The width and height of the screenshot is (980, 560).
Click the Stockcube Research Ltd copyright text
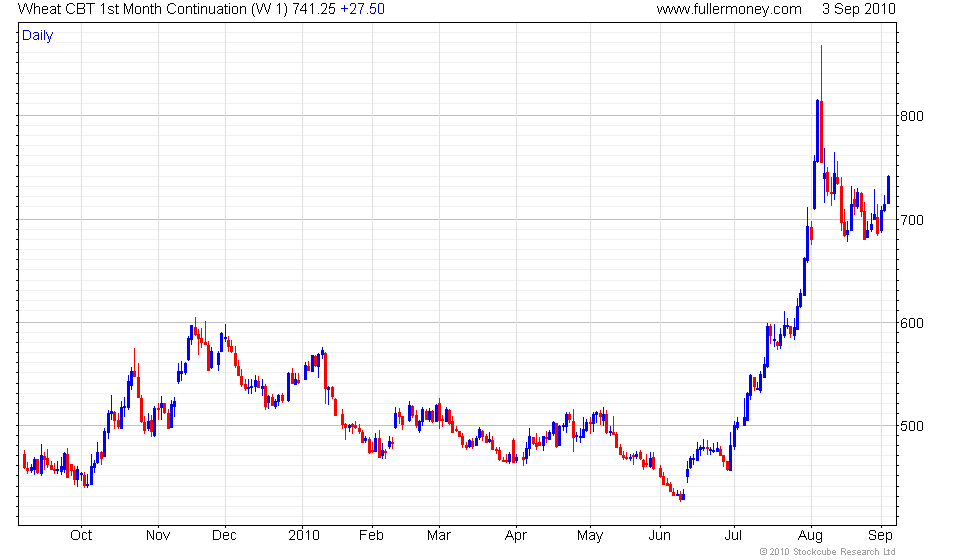[828, 552]
